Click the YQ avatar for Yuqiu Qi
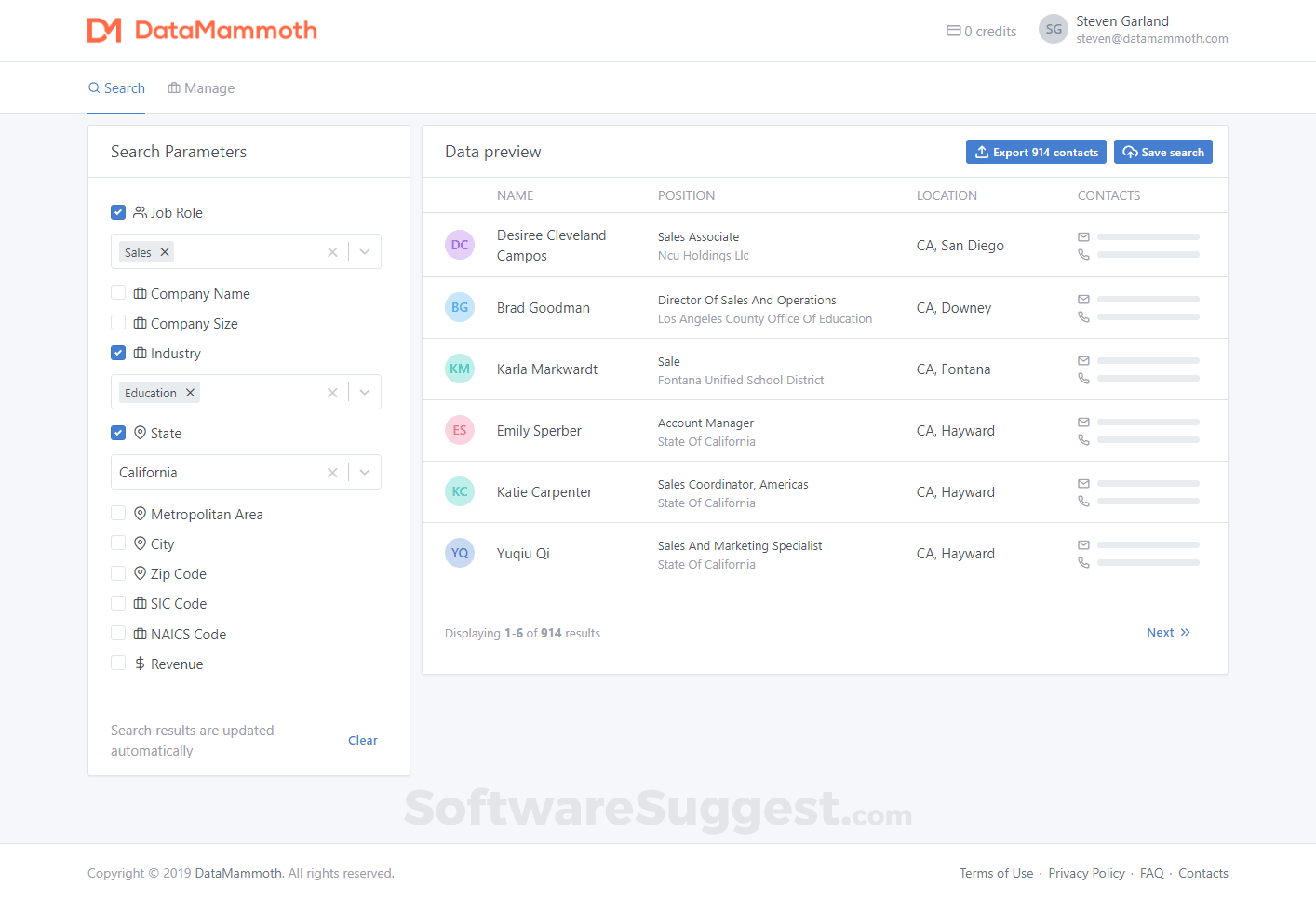Screen dimensions: 1316x899 coord(460,553)
